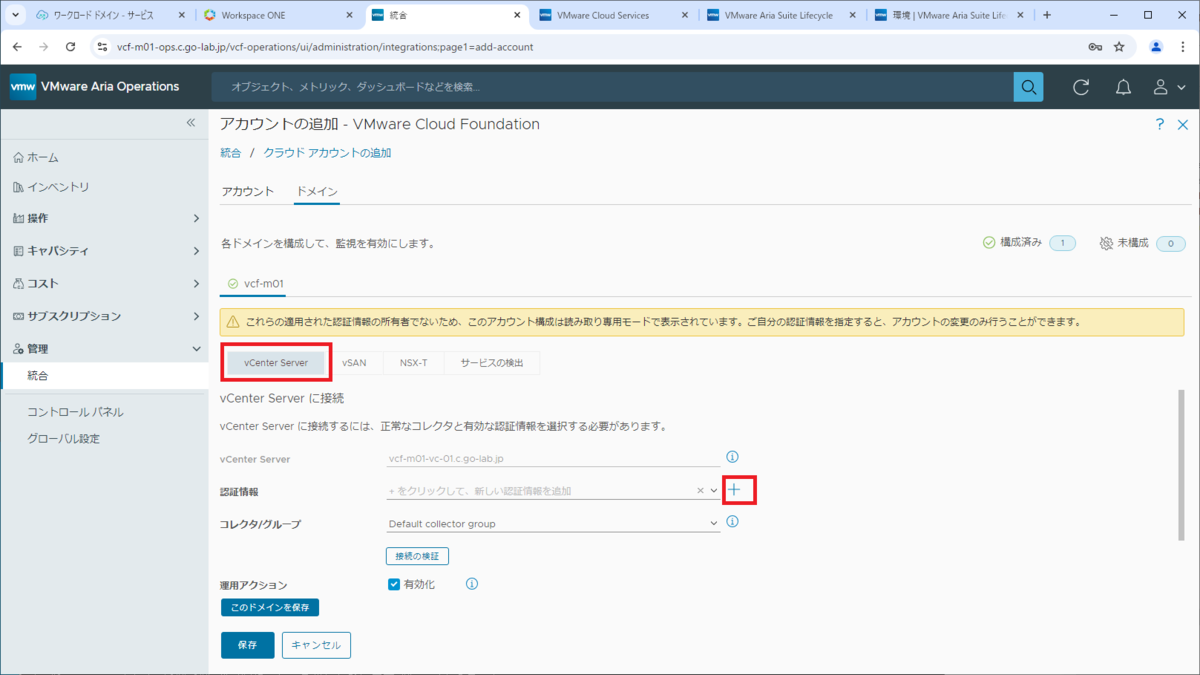
Task: Switch to NSX-T adapter tab
Action: coord(413,363)
